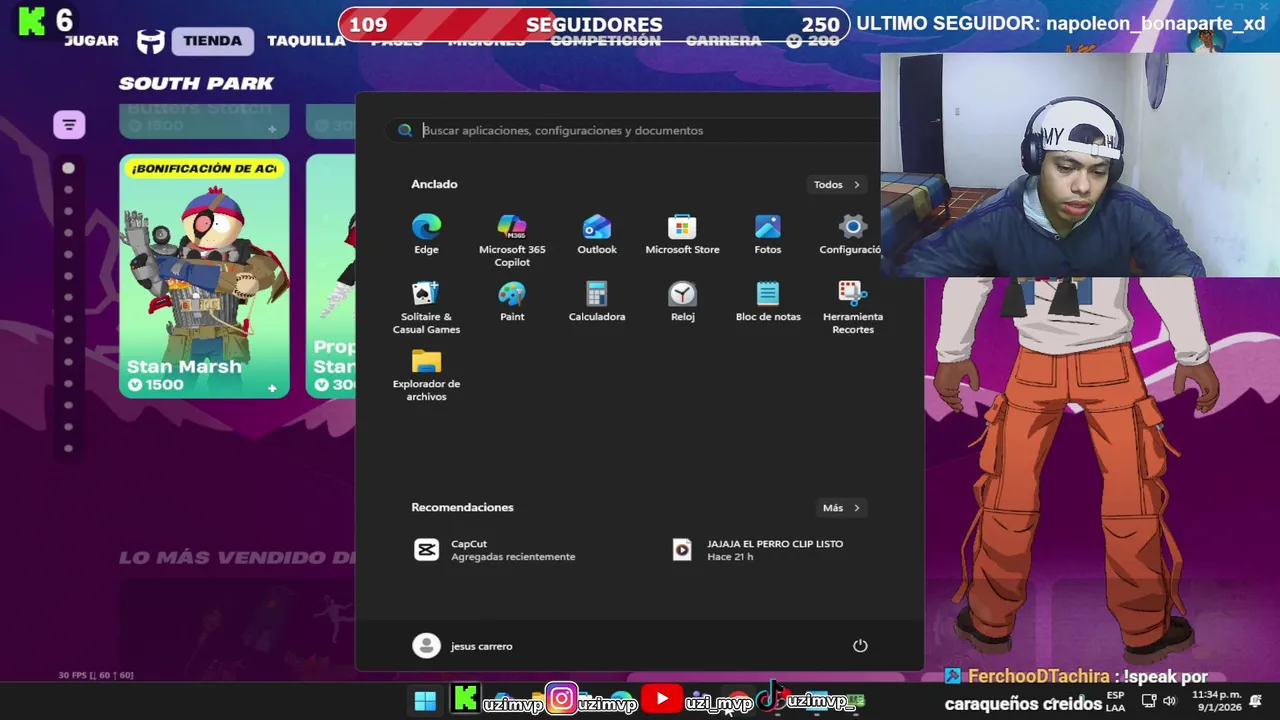Open the locker helmet icon tab
Viewport: 1280px width, 720px height.
coord(150,41)
